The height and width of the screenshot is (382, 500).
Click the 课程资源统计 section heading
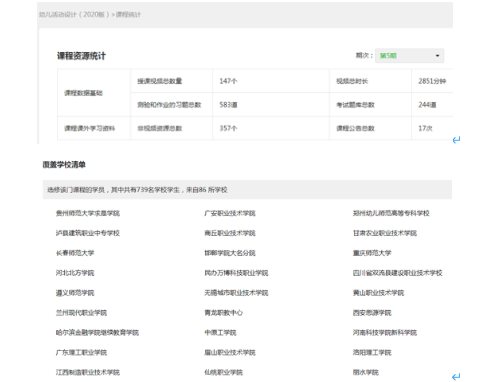pyautogui.click(x=81, y=56)
